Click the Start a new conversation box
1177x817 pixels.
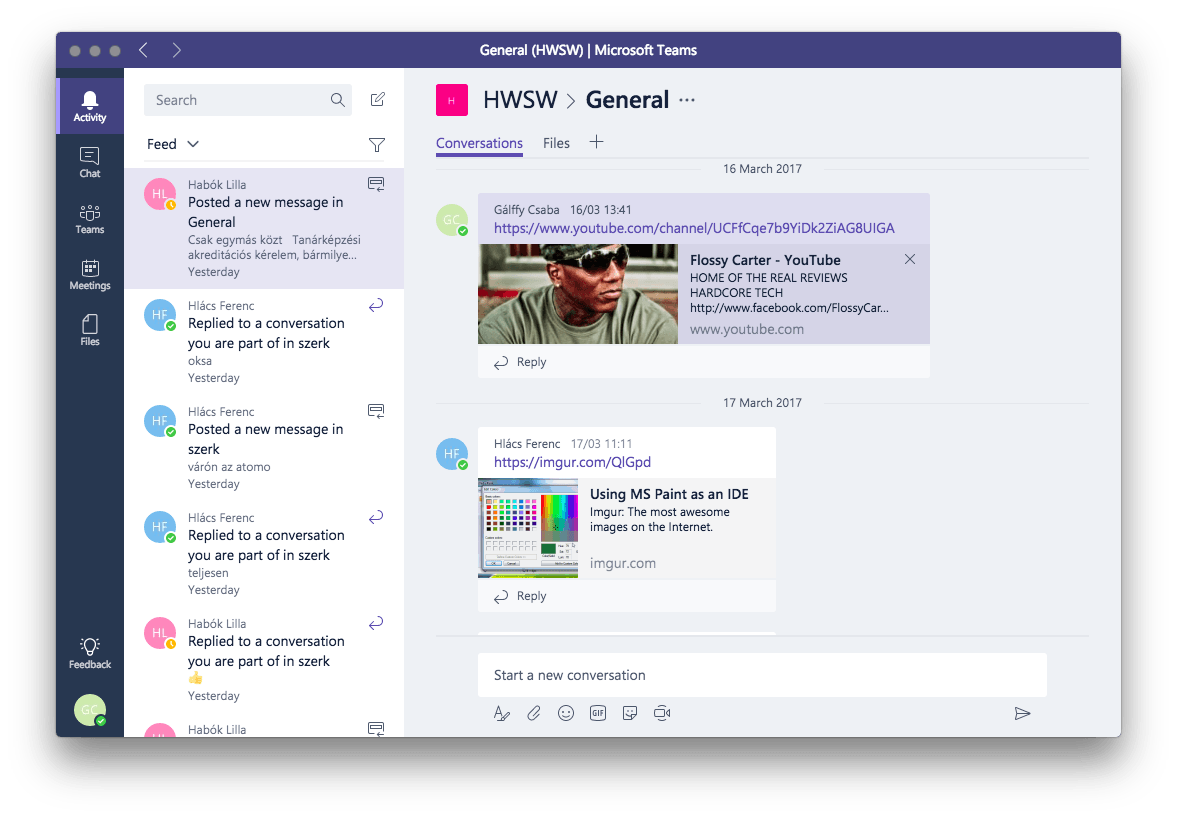coord(762,675)
